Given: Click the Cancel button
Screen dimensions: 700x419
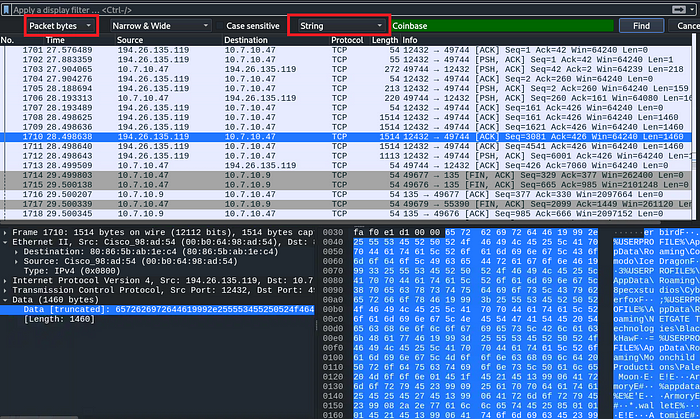Looking at the screenshot, I should pos(685,26).
